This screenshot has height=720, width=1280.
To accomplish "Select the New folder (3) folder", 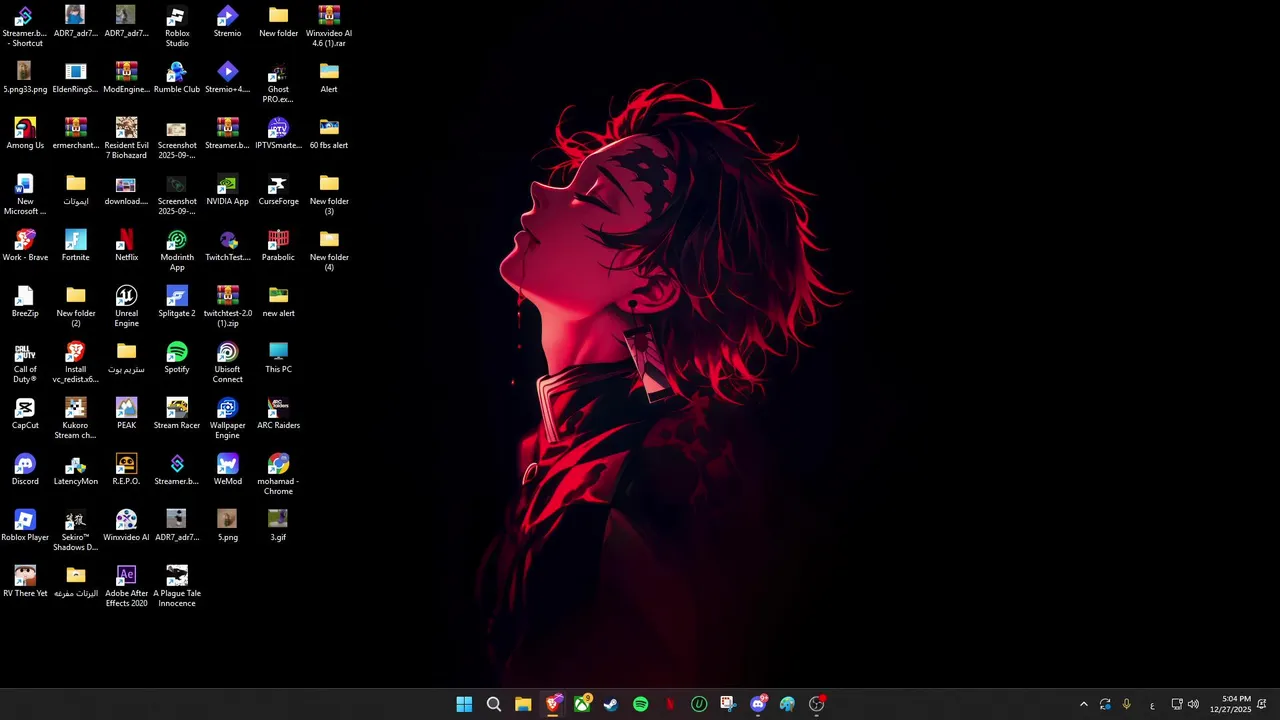I will click(x=329, y=194).
